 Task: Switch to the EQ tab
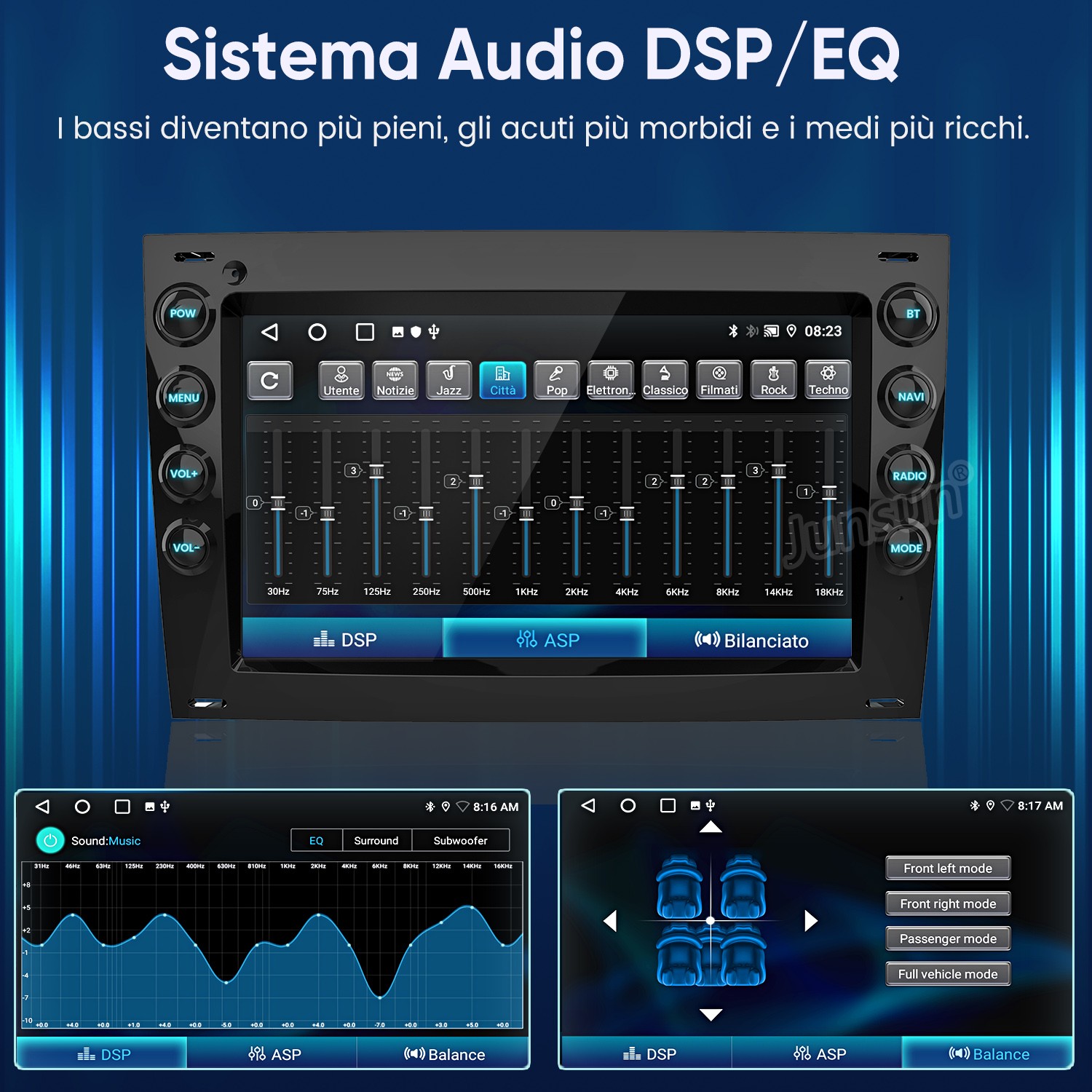(317, 840)
